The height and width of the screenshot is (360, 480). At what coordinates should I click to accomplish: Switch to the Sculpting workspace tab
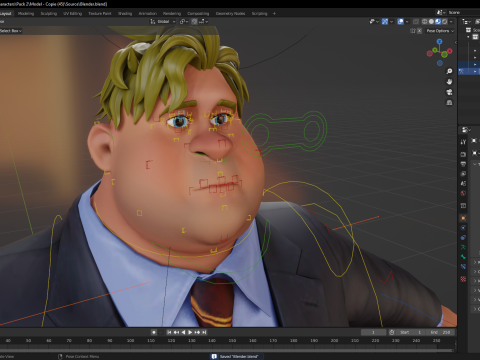49,13
